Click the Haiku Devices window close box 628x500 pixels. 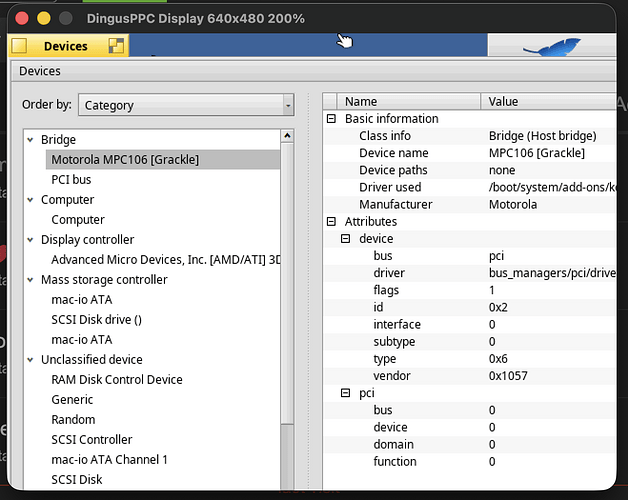click(x=19, y=46)
